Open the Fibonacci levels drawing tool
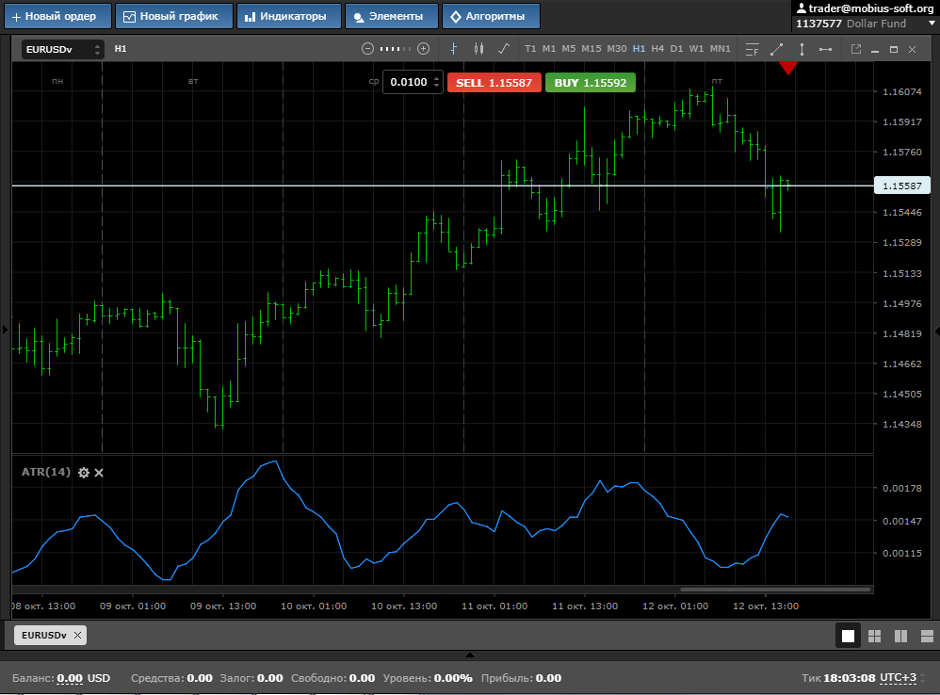940x695 pixels. tap(752, 49)
